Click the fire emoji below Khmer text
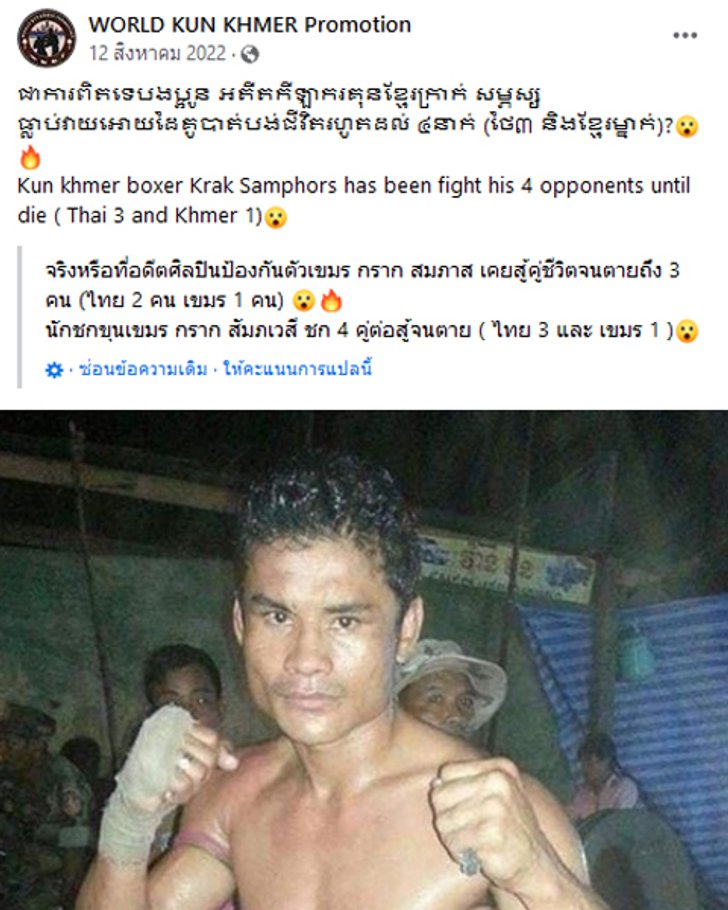Image resolution: width=728 pixels, height=910 pixels. coord(30,158)
